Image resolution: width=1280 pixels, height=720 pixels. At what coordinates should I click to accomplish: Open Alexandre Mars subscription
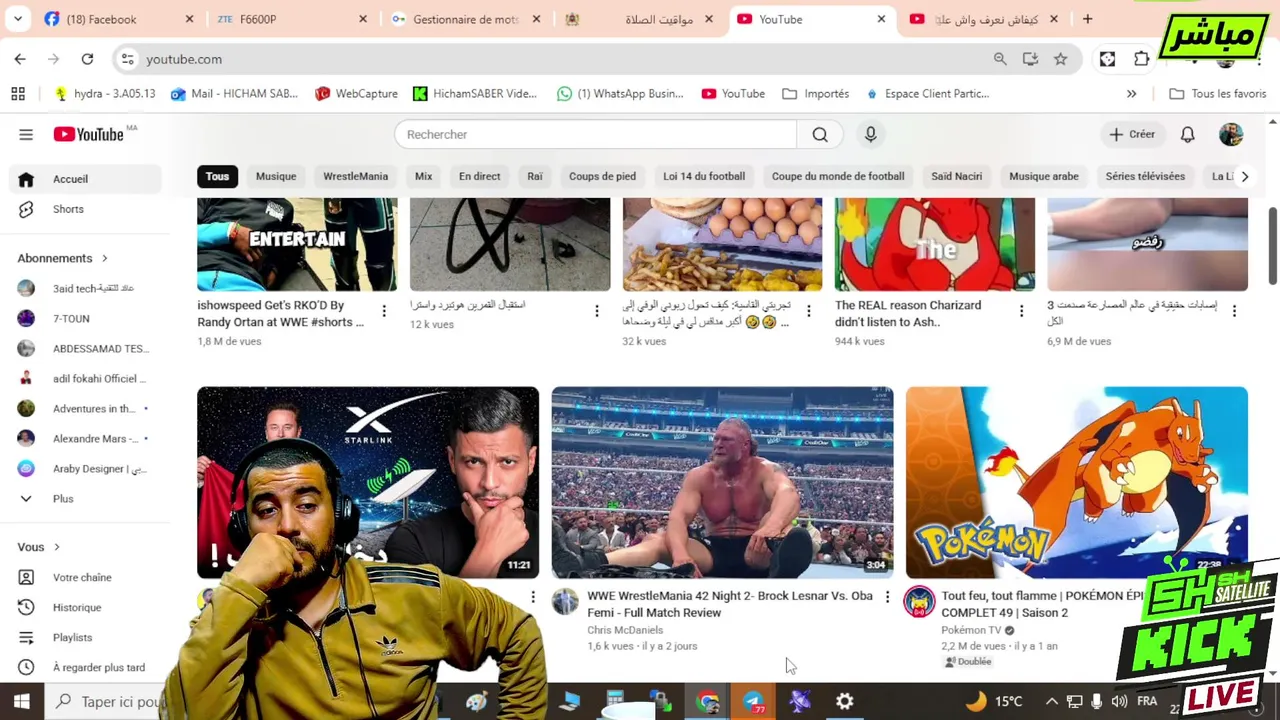click(x=85, y=438)
